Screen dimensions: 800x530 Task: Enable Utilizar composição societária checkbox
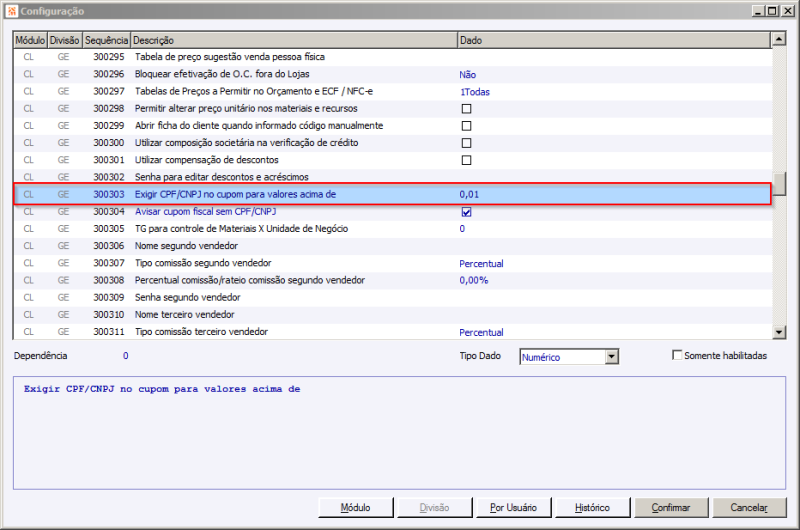(x=466, y=143)
